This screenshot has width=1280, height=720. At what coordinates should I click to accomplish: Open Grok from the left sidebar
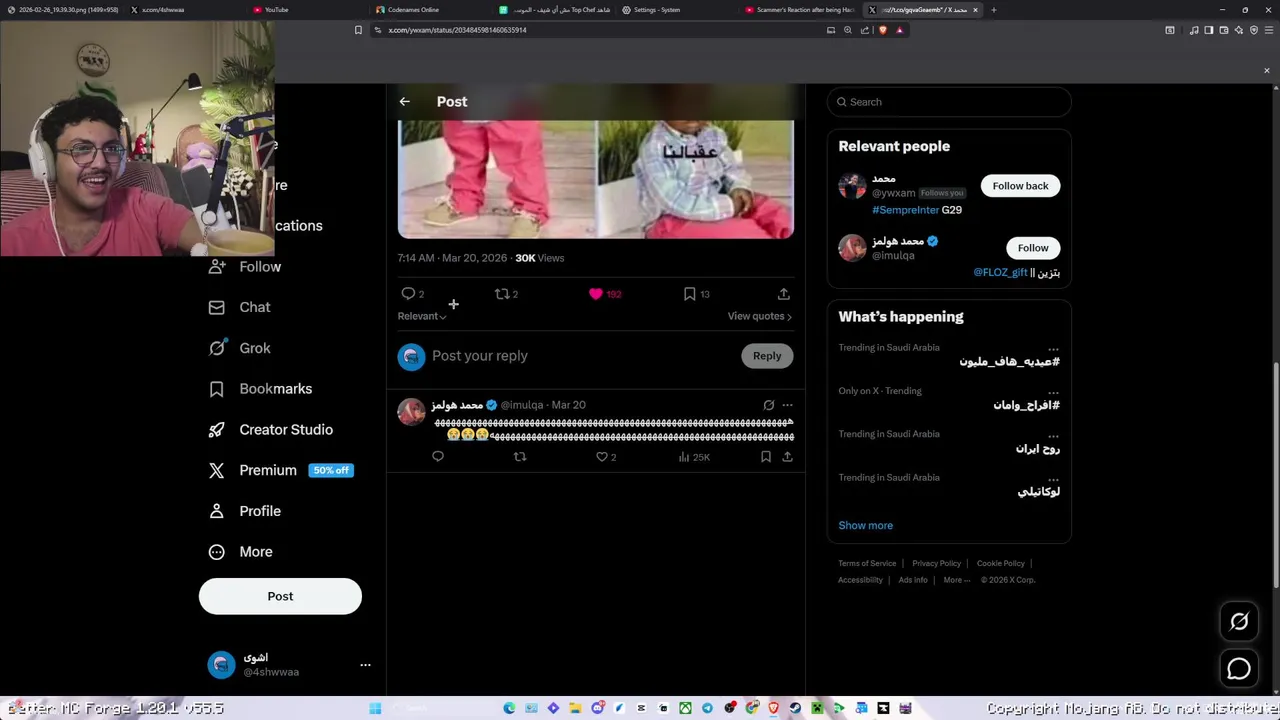point(240,348)
